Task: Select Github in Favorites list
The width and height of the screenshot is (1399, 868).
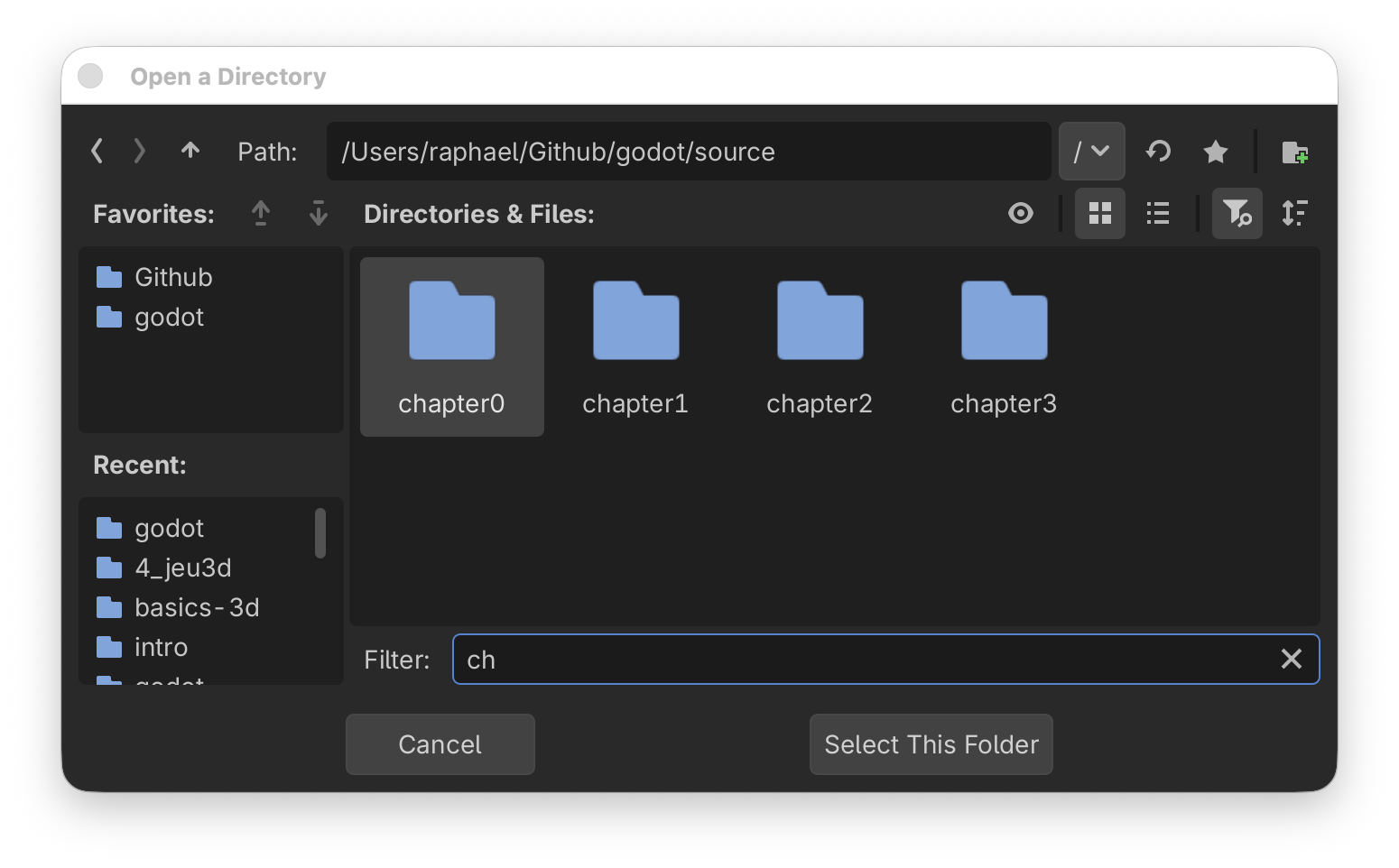Action: coord(173,277)
